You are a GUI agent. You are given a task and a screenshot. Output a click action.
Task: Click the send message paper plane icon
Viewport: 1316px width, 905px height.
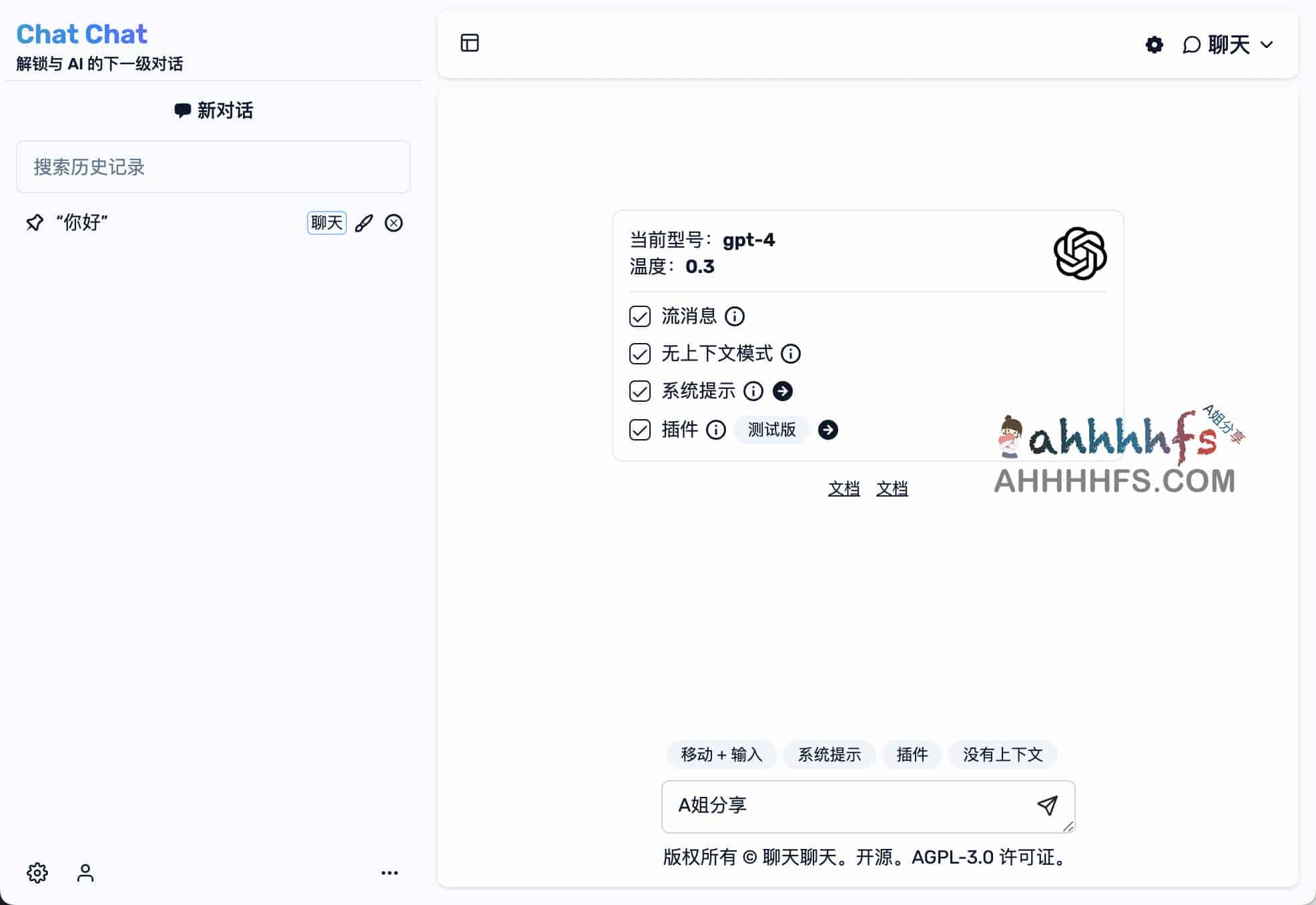click(x=1046, y=806)
